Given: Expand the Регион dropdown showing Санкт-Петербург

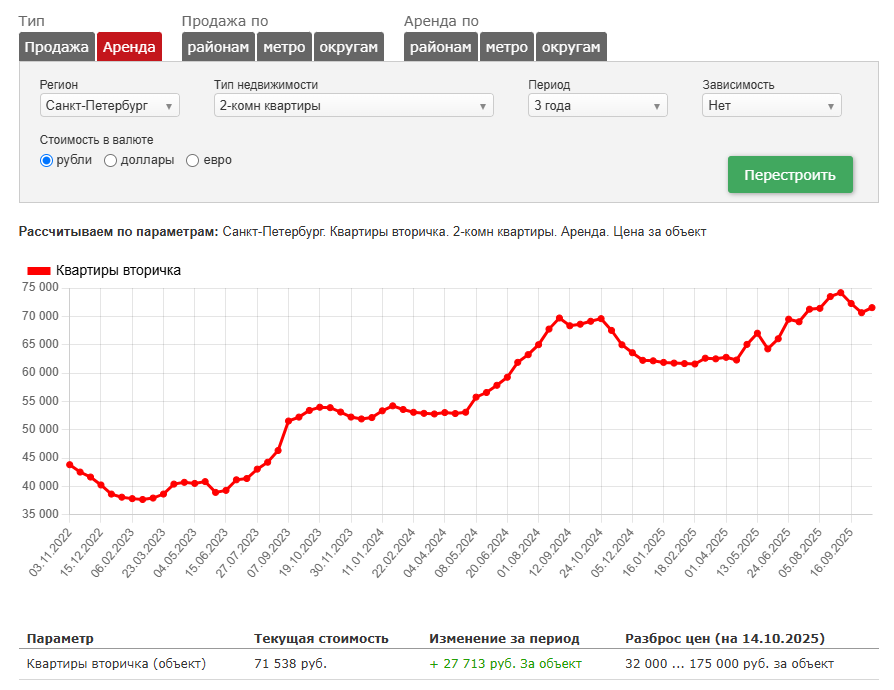Looking at the screenshot, I should pos(110,105).
